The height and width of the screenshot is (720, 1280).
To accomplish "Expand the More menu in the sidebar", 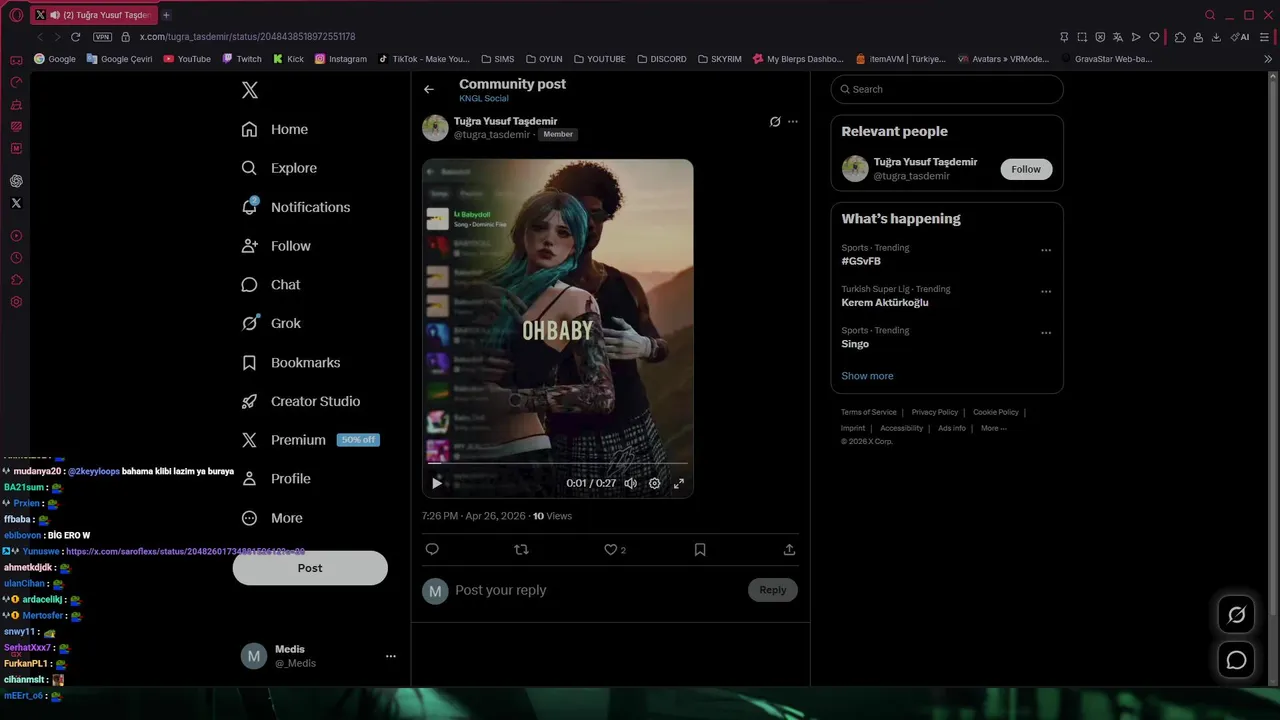I will point(272,518).
